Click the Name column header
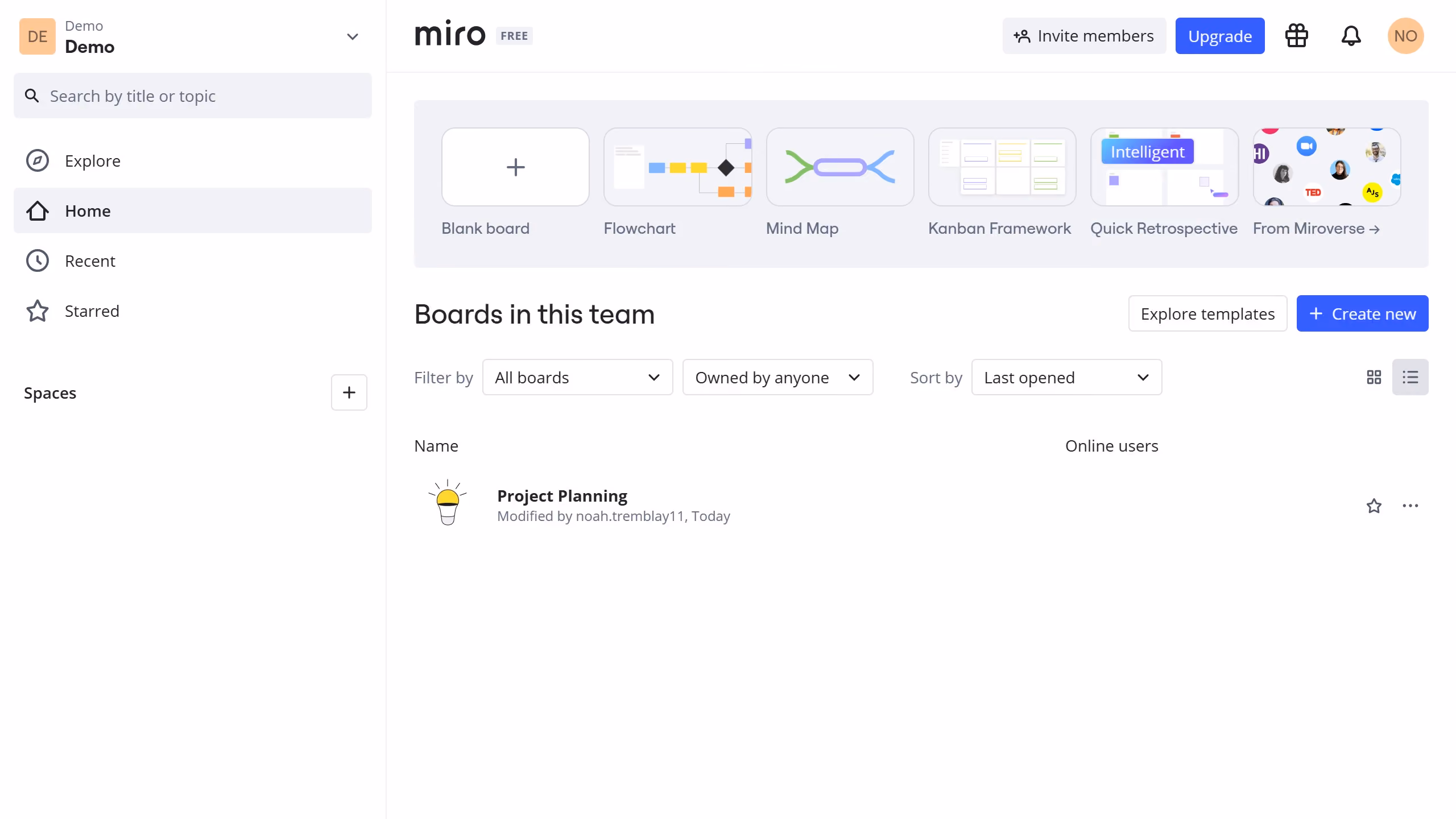Image resolution: width=1456 pixels, height=819 pixels. tap(436, 446)
